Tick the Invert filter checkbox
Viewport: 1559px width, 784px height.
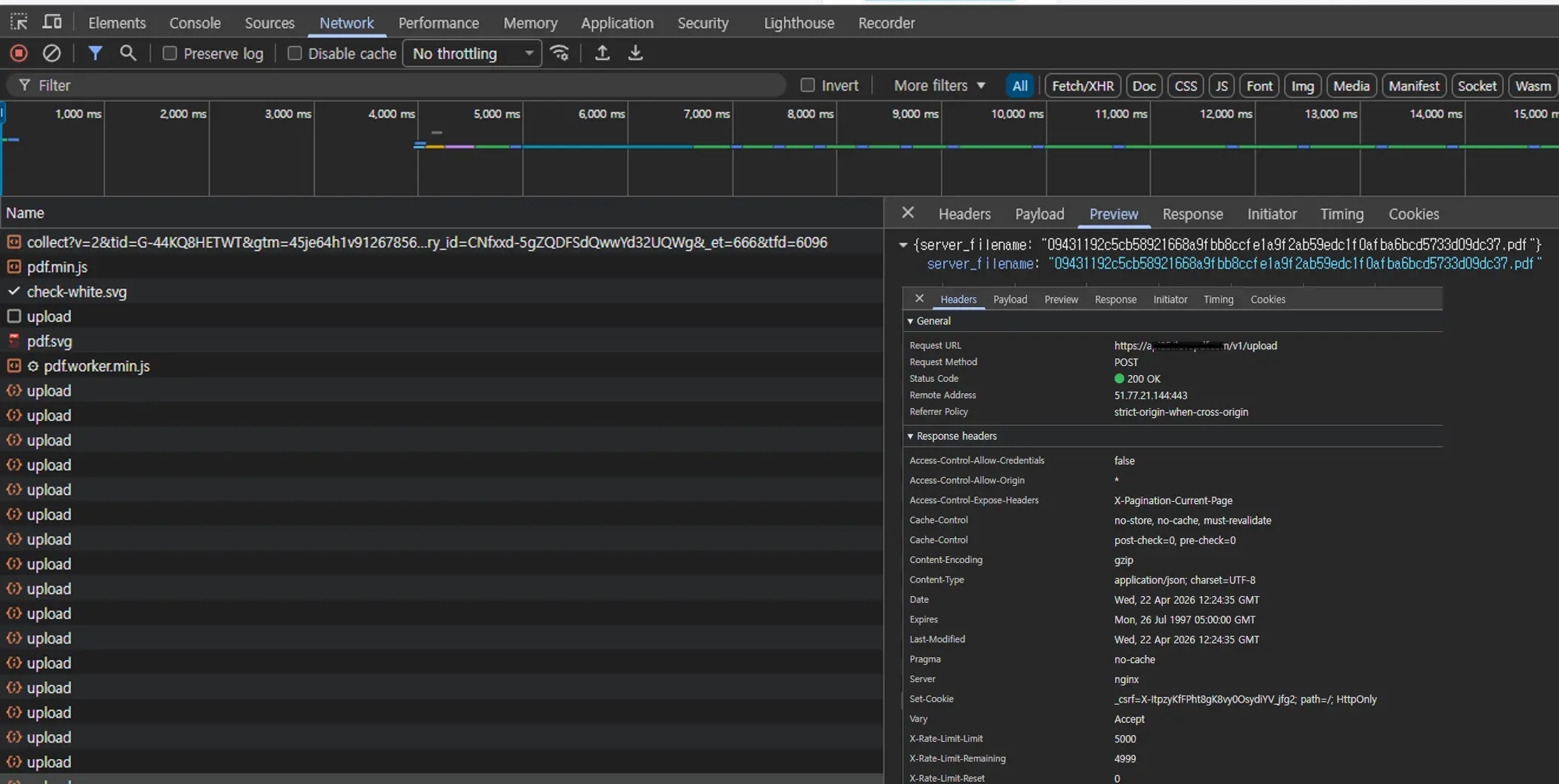click(807, 85)
